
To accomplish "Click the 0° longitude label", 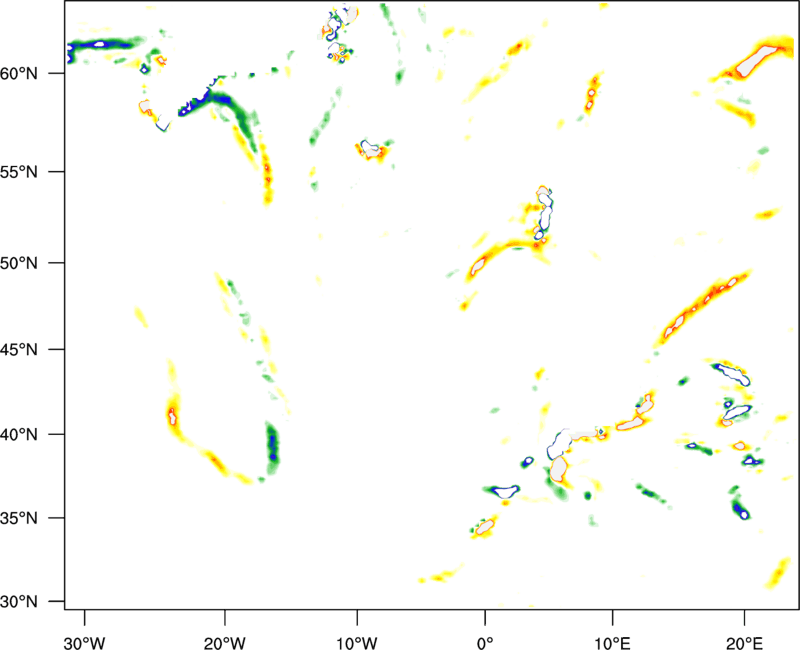I will pos(485,643).
